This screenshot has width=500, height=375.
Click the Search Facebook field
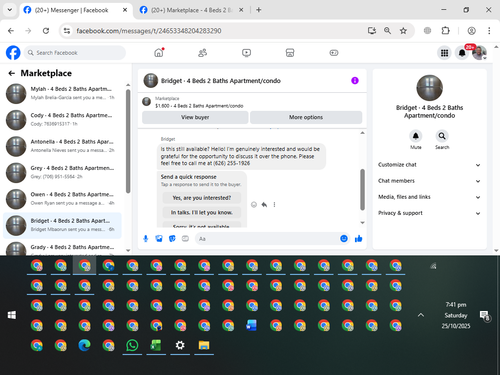(75, 53)
